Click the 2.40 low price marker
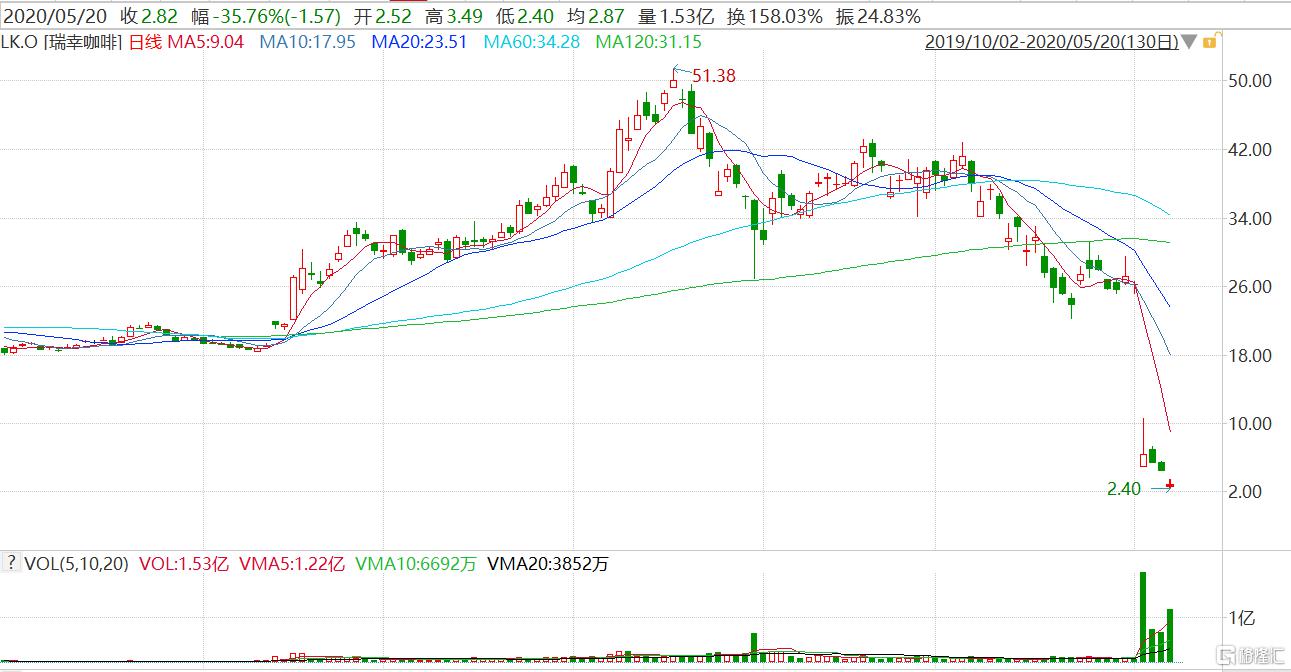The image size is (1291, 672). (1123, 489)
